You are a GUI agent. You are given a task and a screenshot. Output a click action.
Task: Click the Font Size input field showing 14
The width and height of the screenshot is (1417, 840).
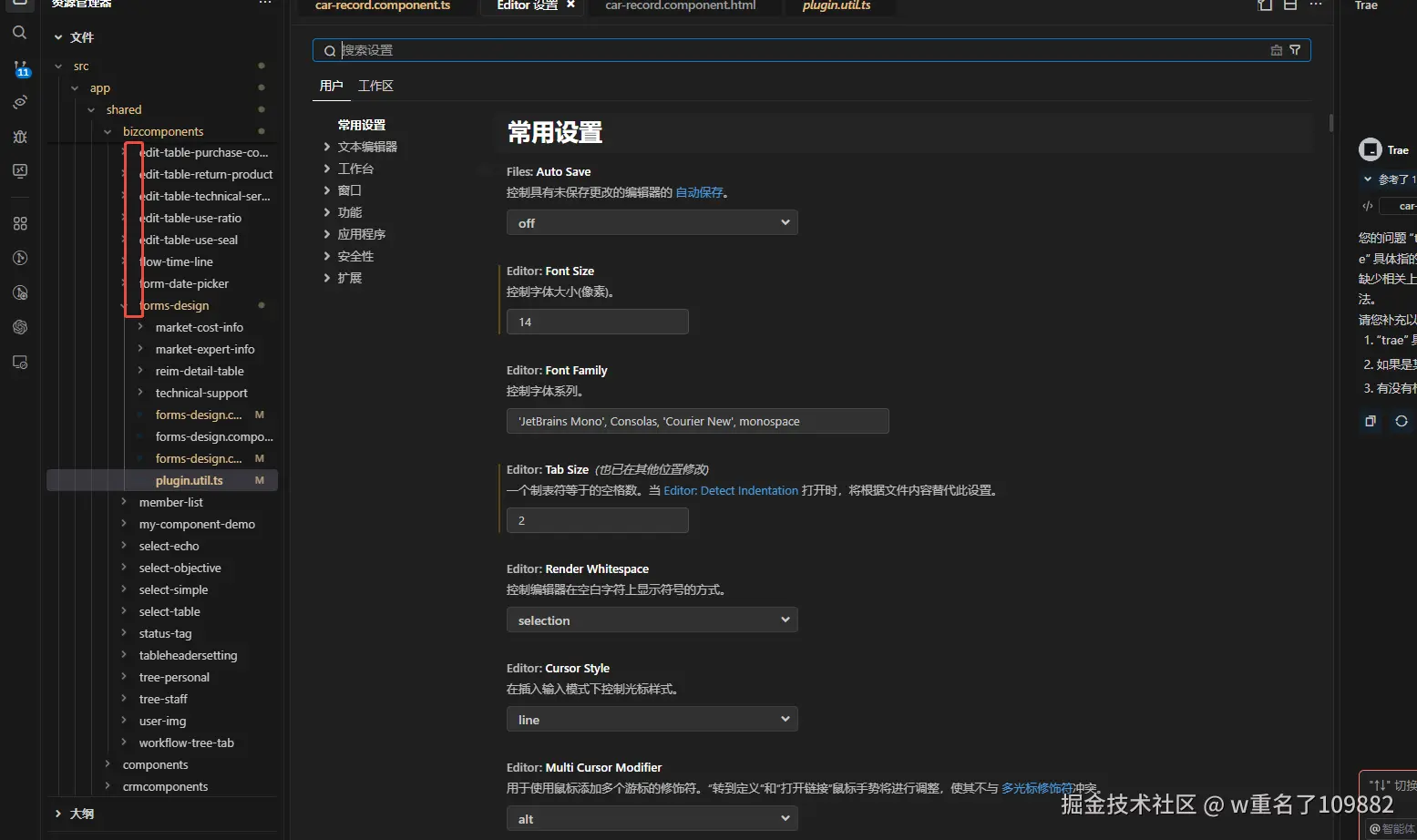coord(597,322)
